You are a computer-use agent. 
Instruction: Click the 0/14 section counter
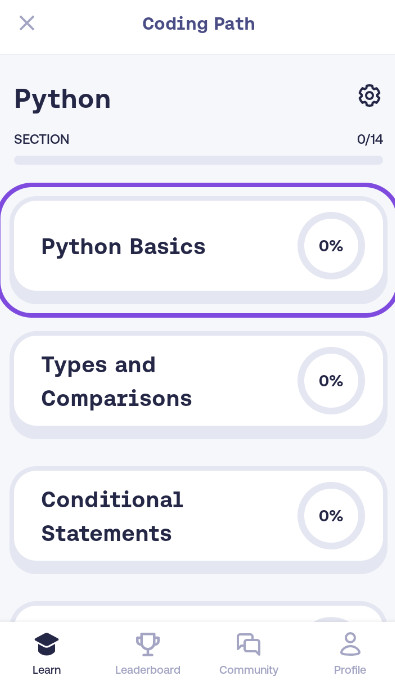(x=370, y=139)
